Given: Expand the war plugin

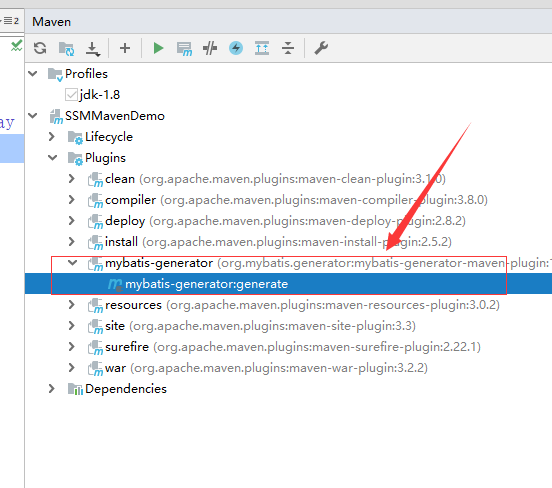Looking at the screenshot, I should [71, 368].
